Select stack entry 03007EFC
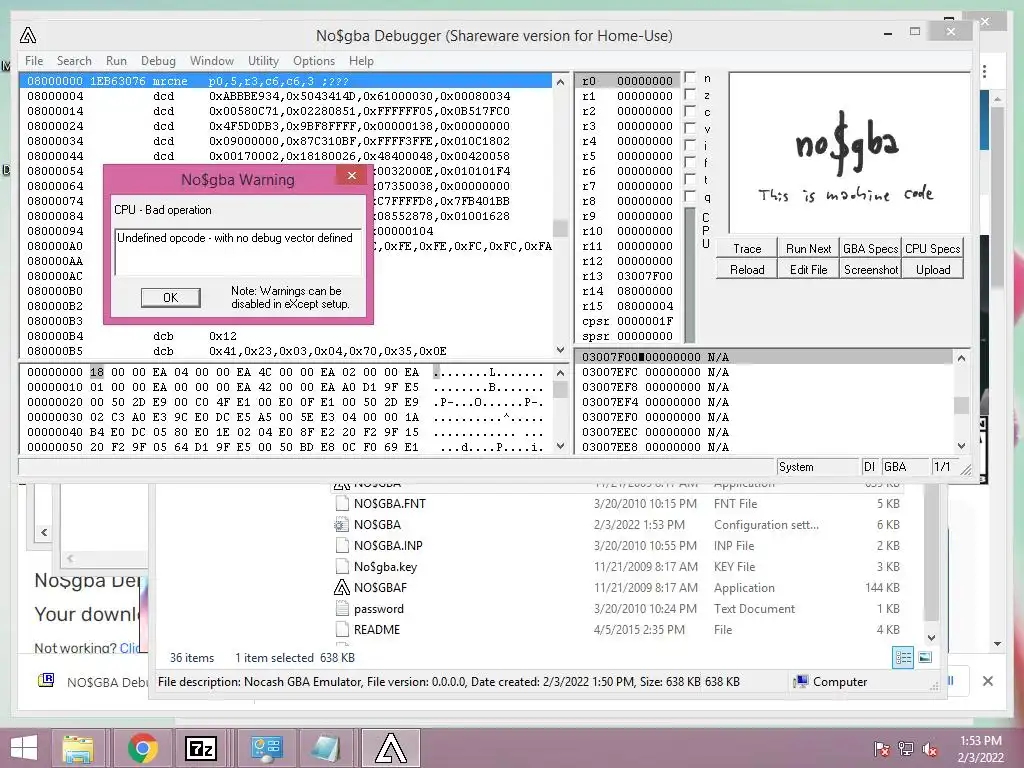The image size is (1024, 768). tap(765, 372)
